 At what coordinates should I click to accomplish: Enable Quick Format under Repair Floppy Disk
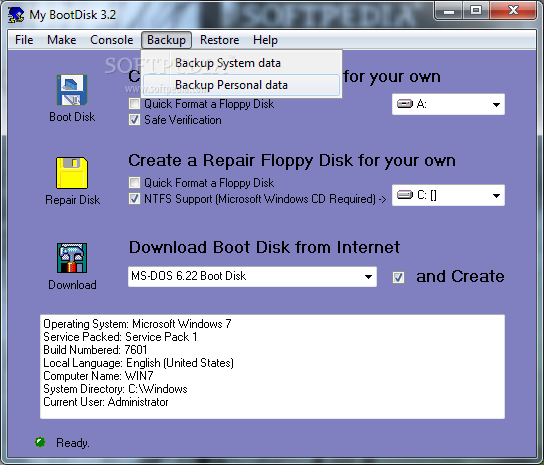tap(134, 183)
